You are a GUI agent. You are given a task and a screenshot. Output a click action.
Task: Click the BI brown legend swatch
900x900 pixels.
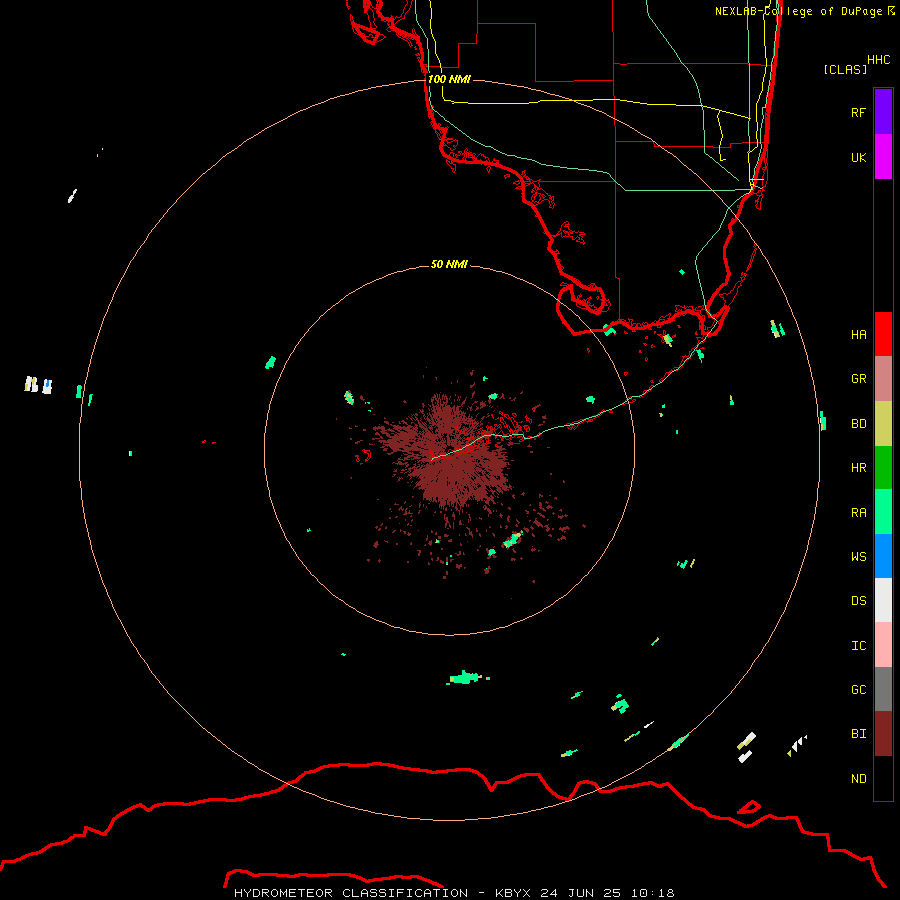pos(883,734)
